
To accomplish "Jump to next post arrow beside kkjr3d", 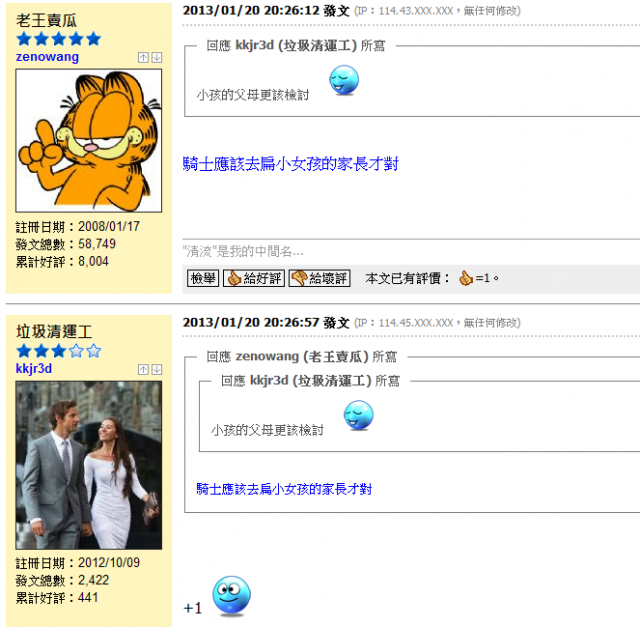I will point(157,369).
